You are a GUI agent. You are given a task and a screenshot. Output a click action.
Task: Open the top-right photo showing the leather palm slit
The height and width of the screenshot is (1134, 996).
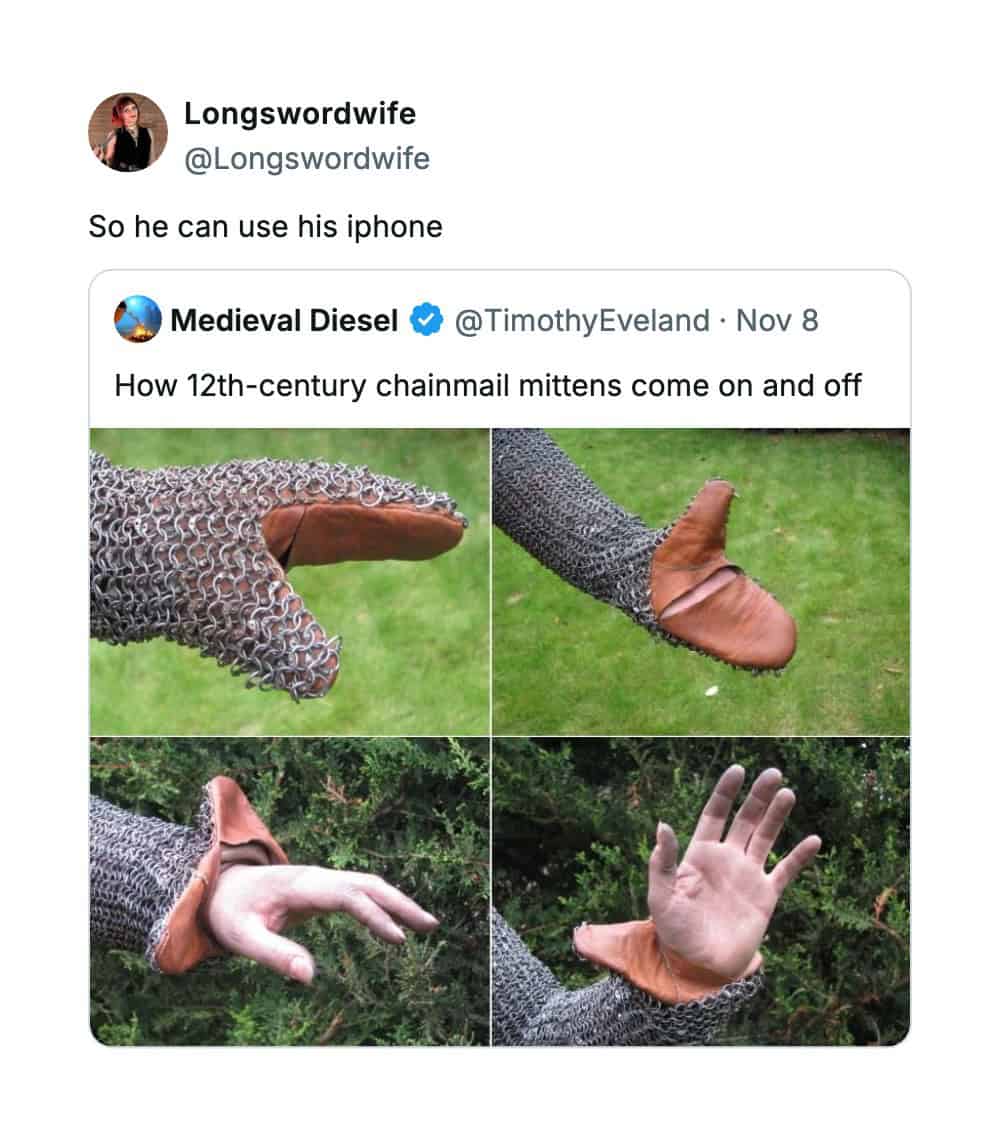(701, 581)
